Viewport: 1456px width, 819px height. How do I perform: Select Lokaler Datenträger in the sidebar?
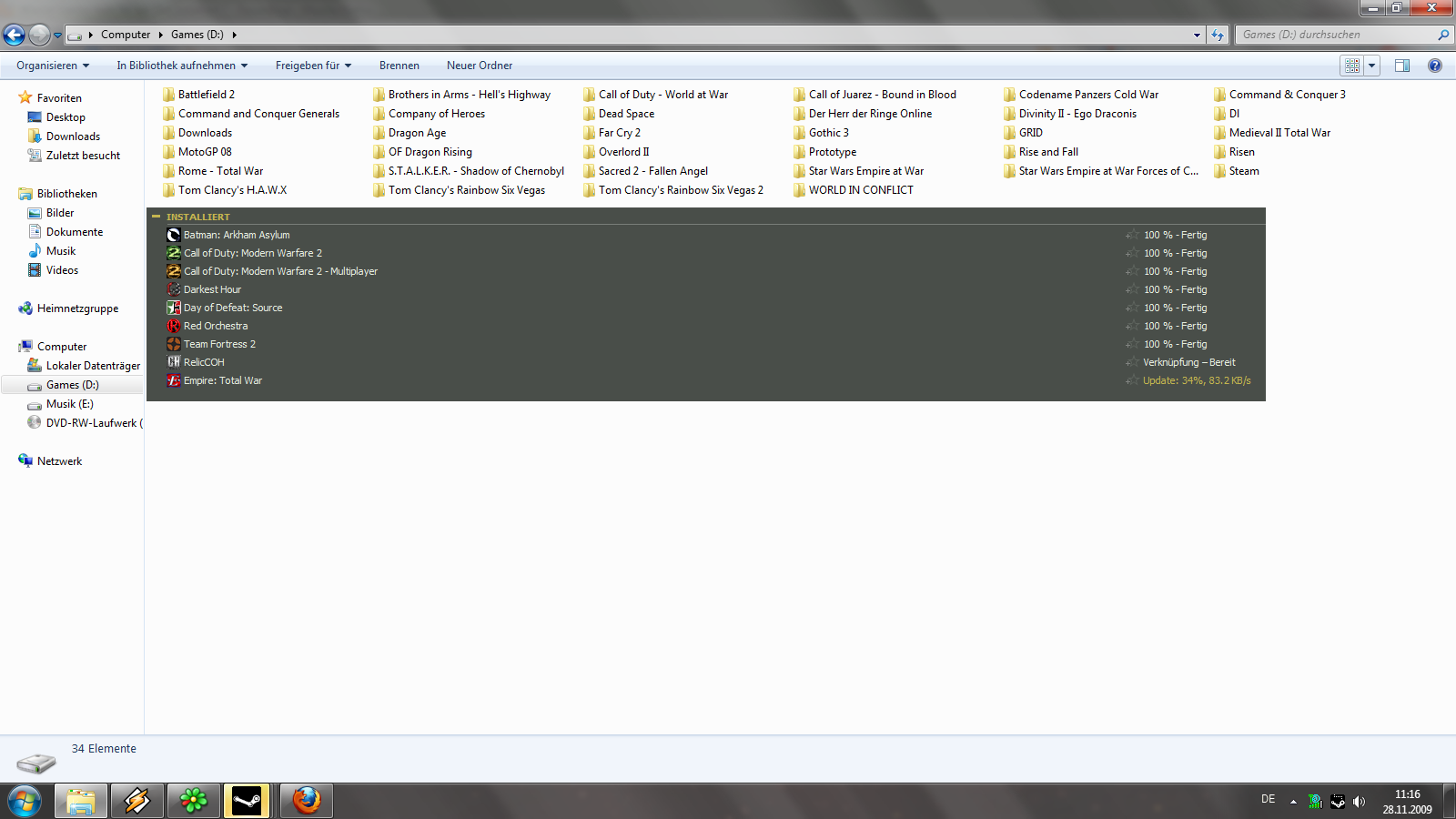point(93,366)
